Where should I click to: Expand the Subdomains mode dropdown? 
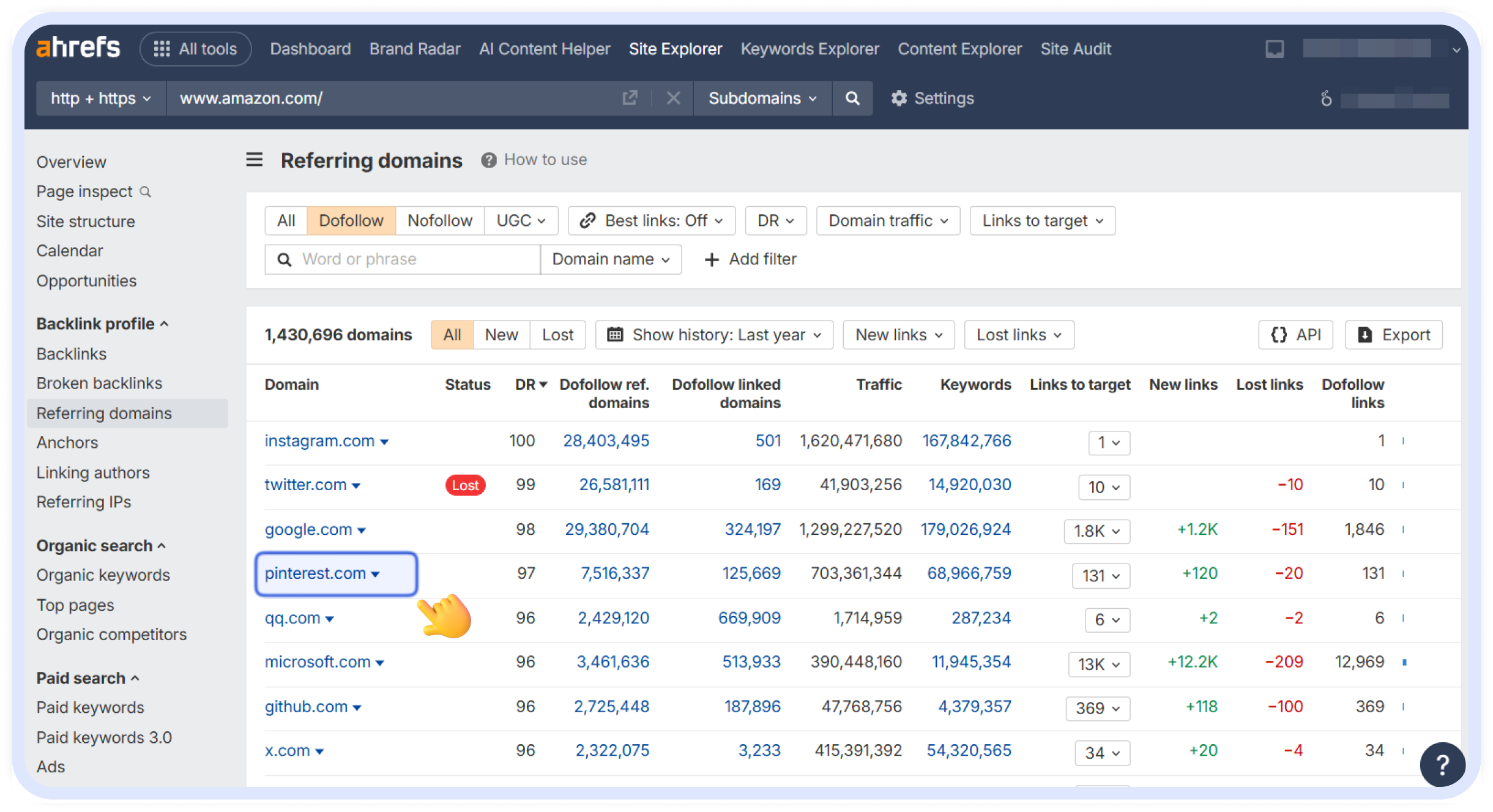coord(762,98)
